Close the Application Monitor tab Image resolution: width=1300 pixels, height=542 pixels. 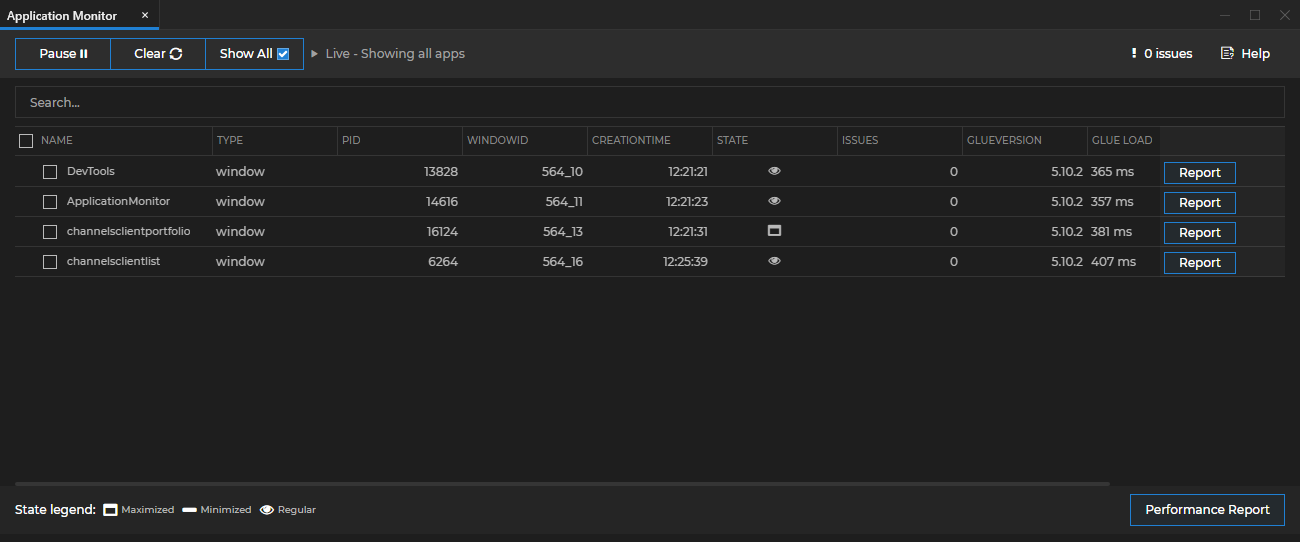tap(145, 16)
